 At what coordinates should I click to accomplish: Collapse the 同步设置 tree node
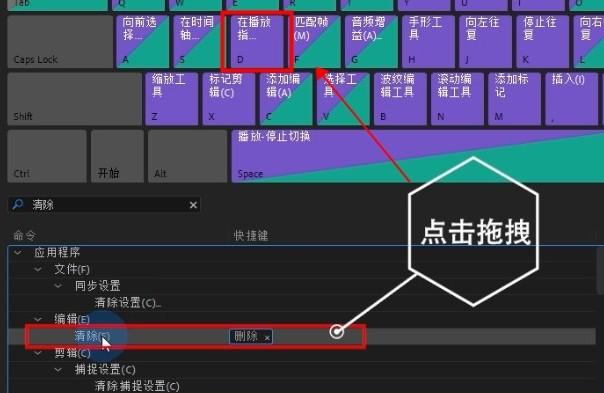[x=58, y=286]
